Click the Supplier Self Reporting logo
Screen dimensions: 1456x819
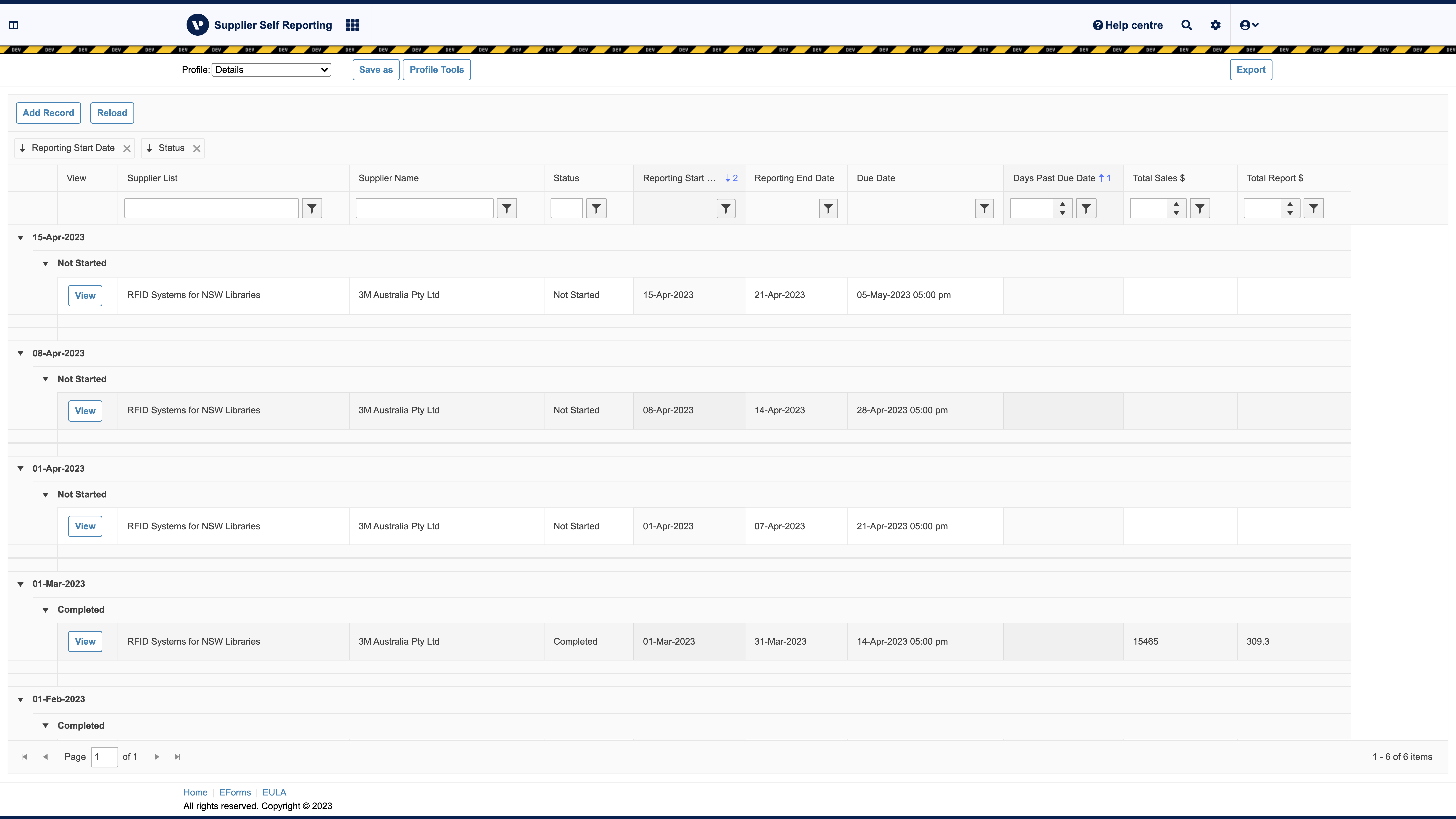pos(198,25)
